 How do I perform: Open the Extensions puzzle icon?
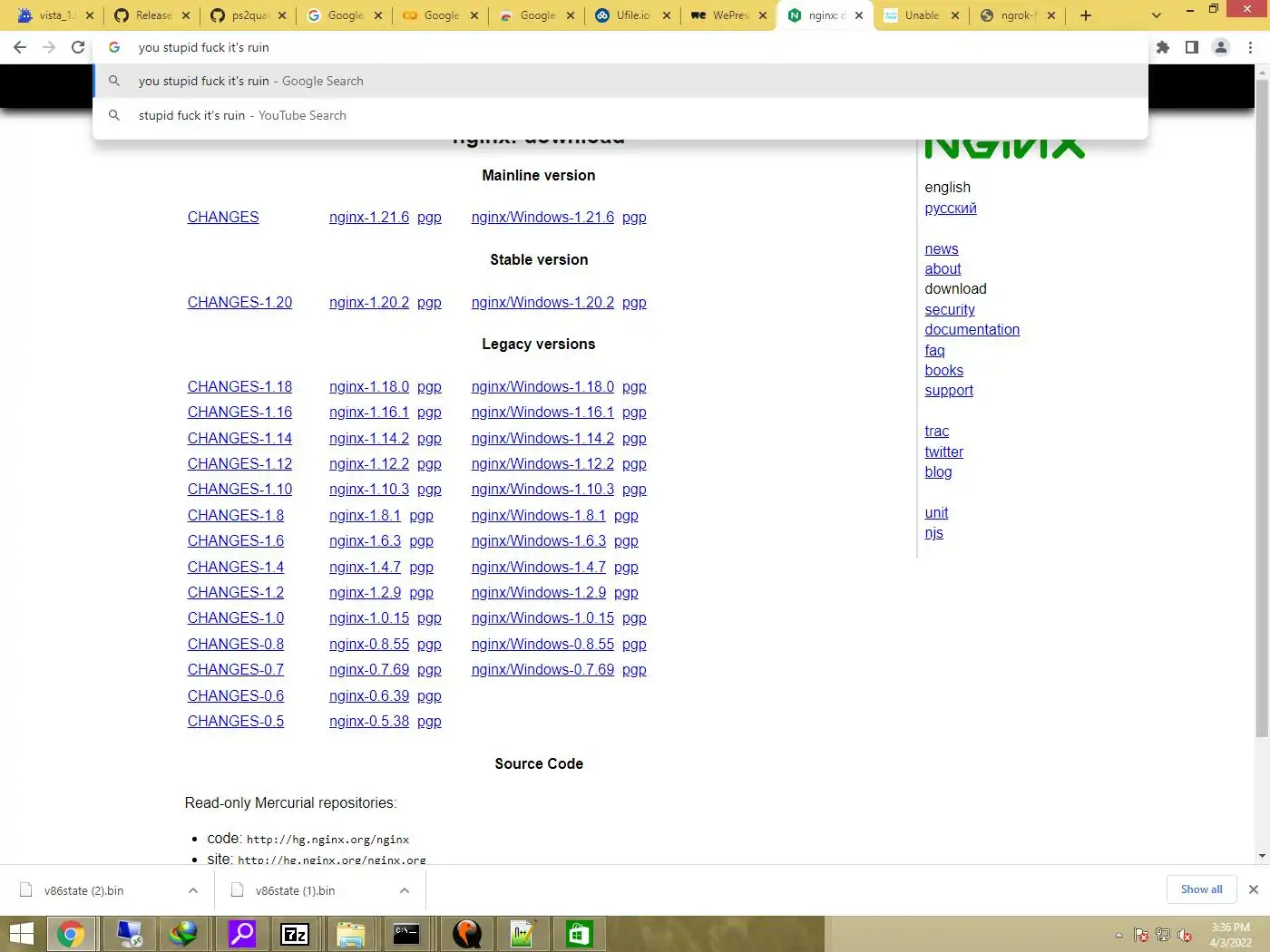[x=1163, y=47]
